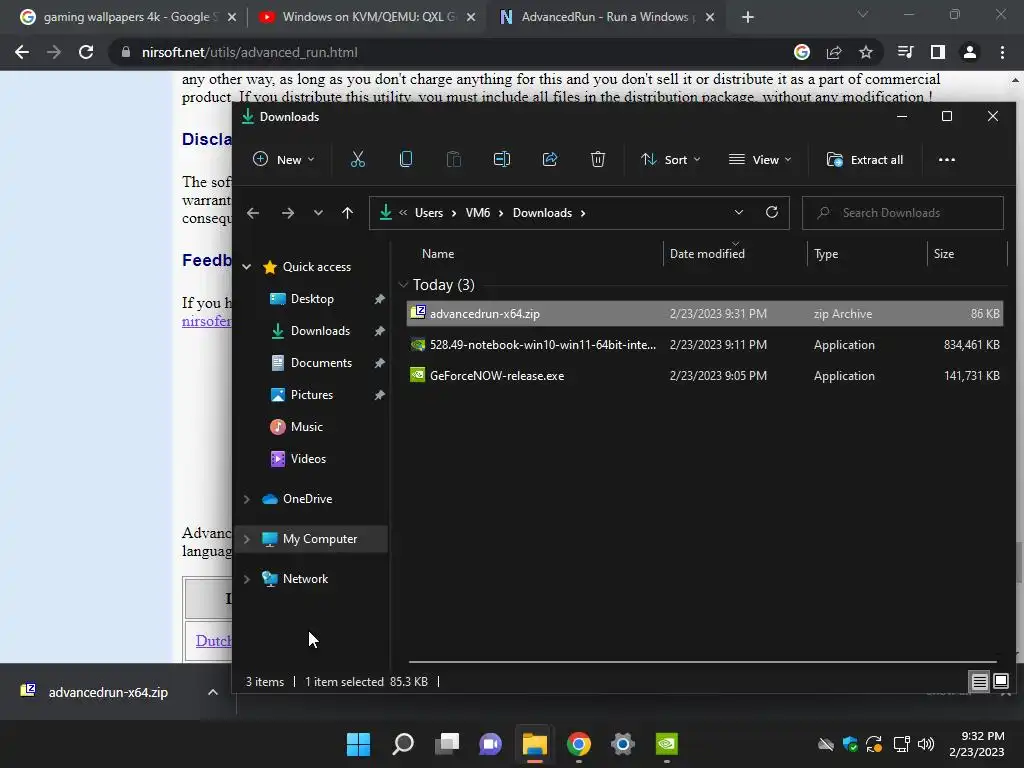Show options for advancedrun-x64.zip download chevron

[x=212, y=692]
